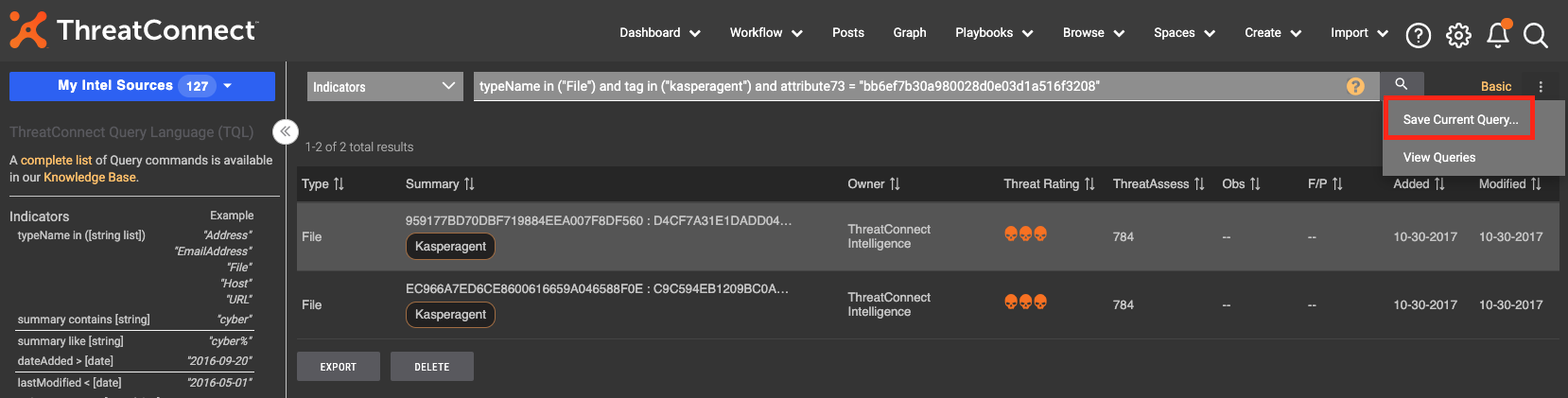Click skull threat rating in 959177BD row
The width and height of the screenshot is (1568, 398).
(1025, 234)
